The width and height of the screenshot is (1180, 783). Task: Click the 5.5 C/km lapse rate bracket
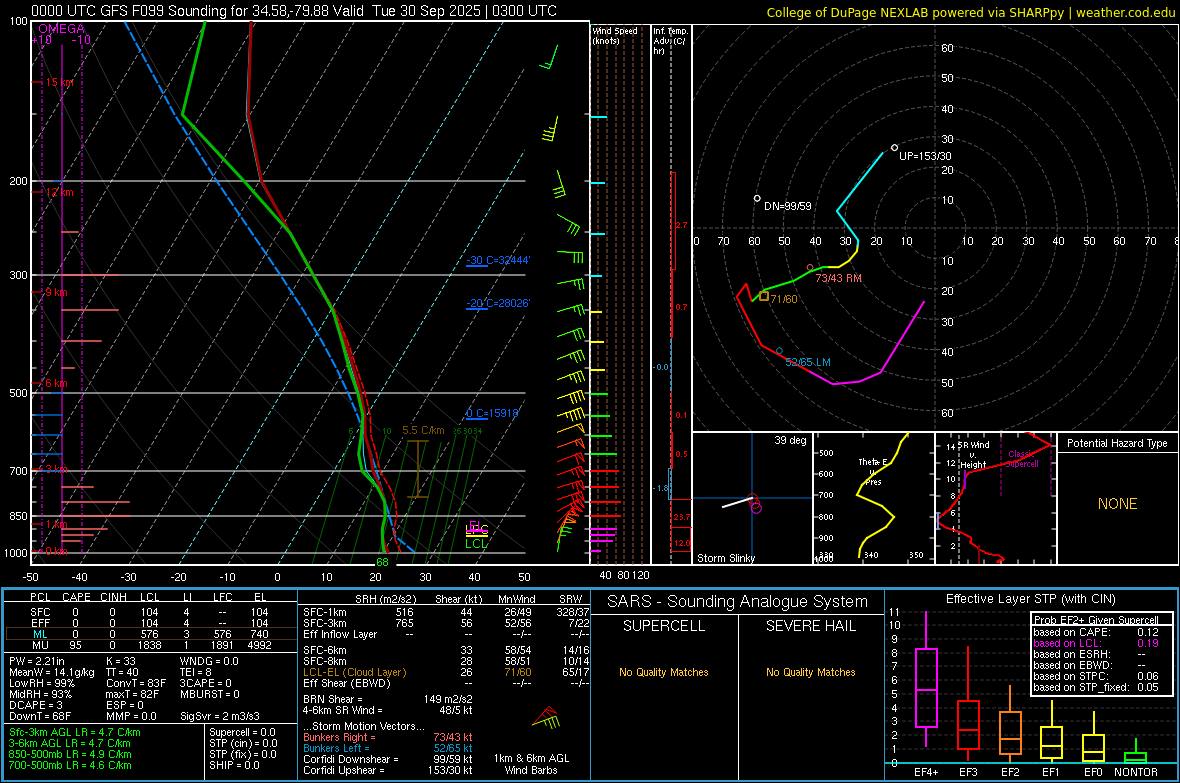click(x=417, y=469)
